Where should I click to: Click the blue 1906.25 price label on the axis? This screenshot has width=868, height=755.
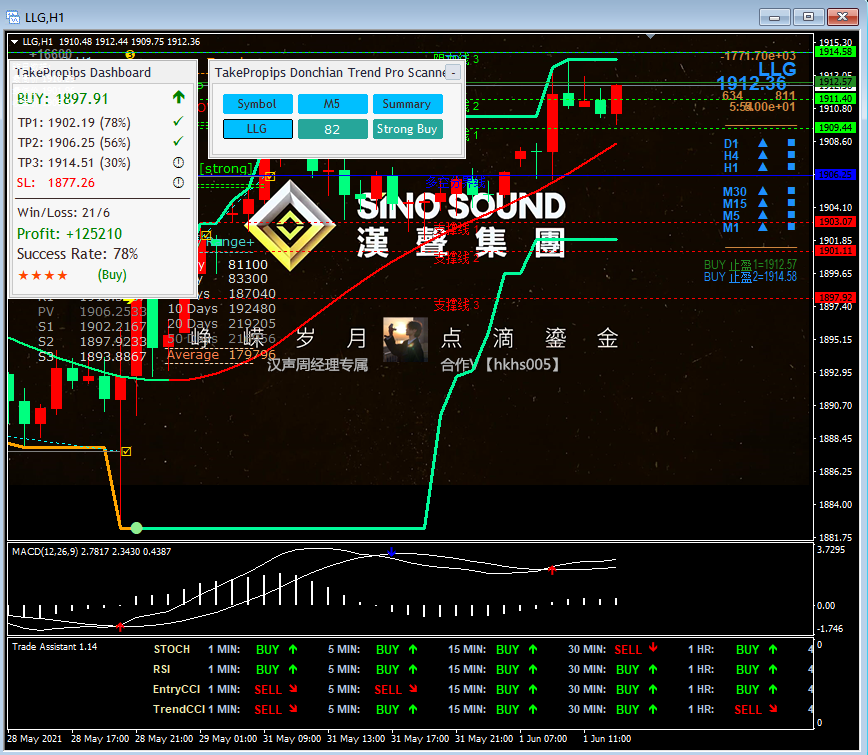(835, 175)
